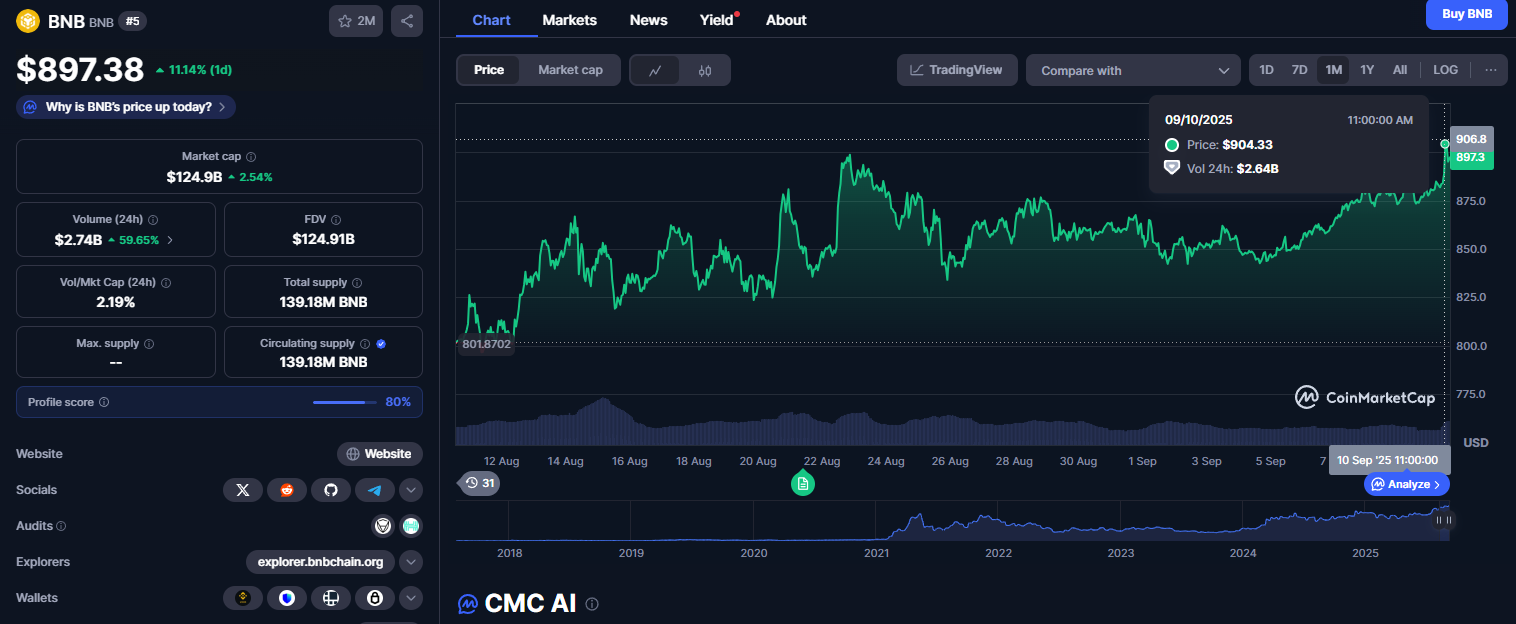Open the grid-pattern wallet icon
Image resolution: width=1516 pixels, height=624 pixels.
point(331,598)
